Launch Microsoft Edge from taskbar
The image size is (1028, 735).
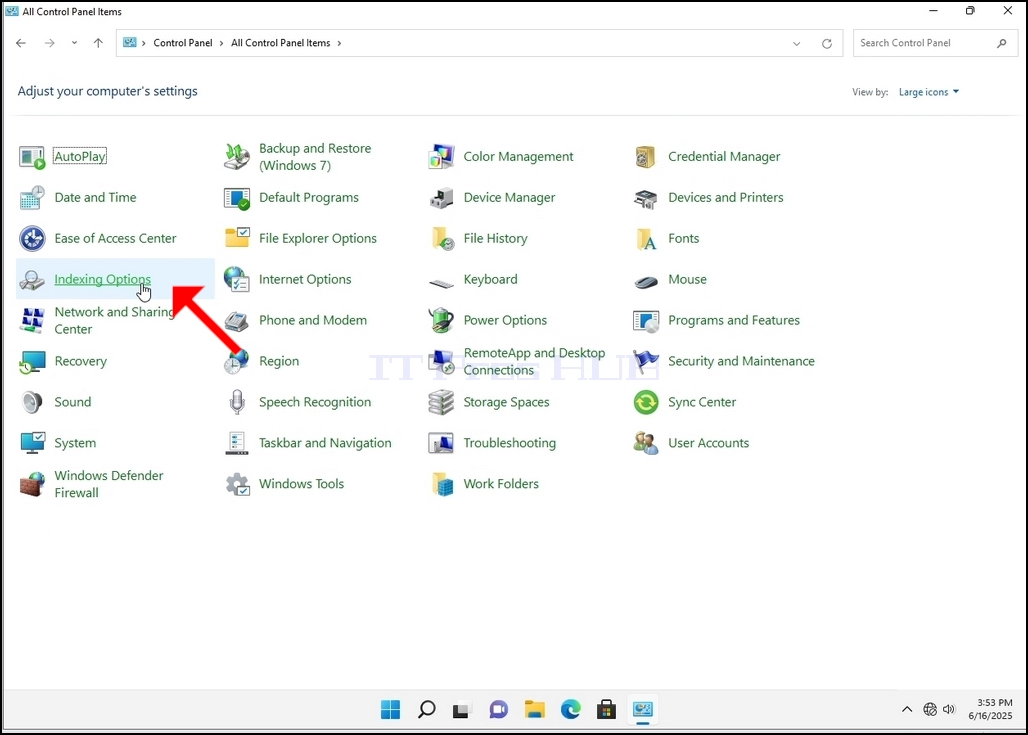click(570, 709)
